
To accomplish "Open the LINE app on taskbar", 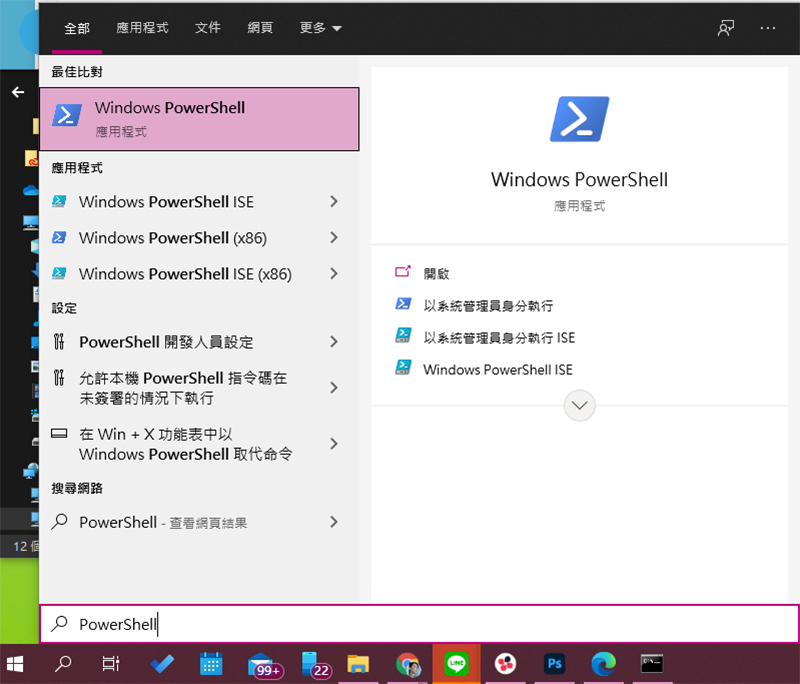I will coord(456,664).
